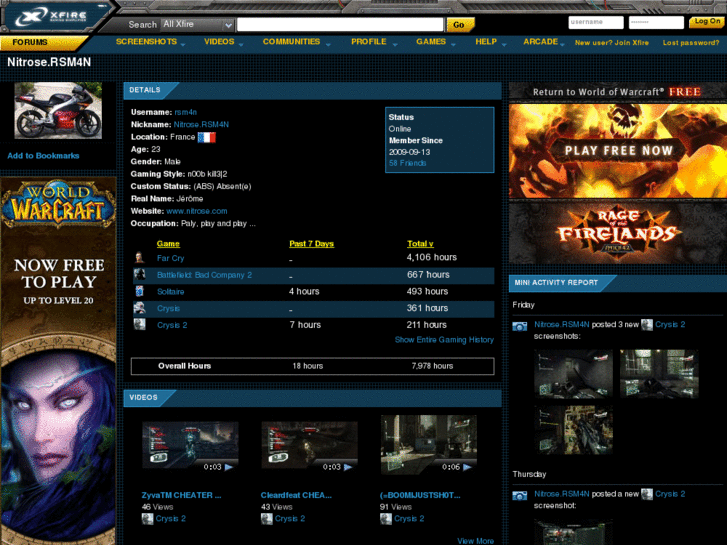Click the motorcycle profile avatar
Image resolution: width=727 pixels, height=545 pixels.
pyautogui.click(x=58, y=110)
